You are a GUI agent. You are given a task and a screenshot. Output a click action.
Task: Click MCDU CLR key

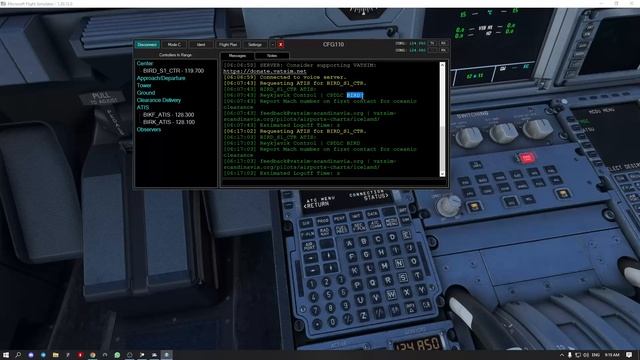tap(426, 305)
